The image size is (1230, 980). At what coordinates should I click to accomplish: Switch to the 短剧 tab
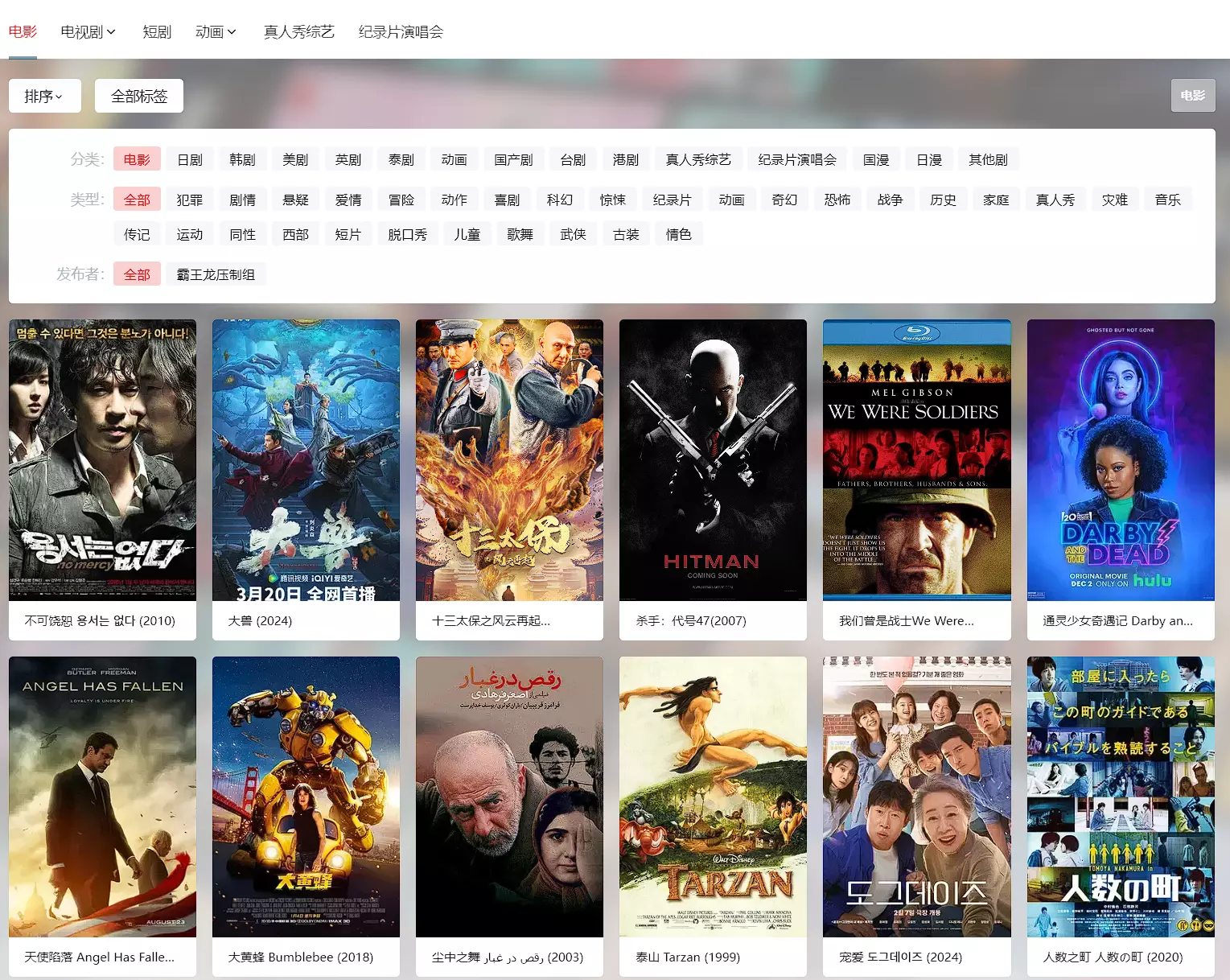157,31
